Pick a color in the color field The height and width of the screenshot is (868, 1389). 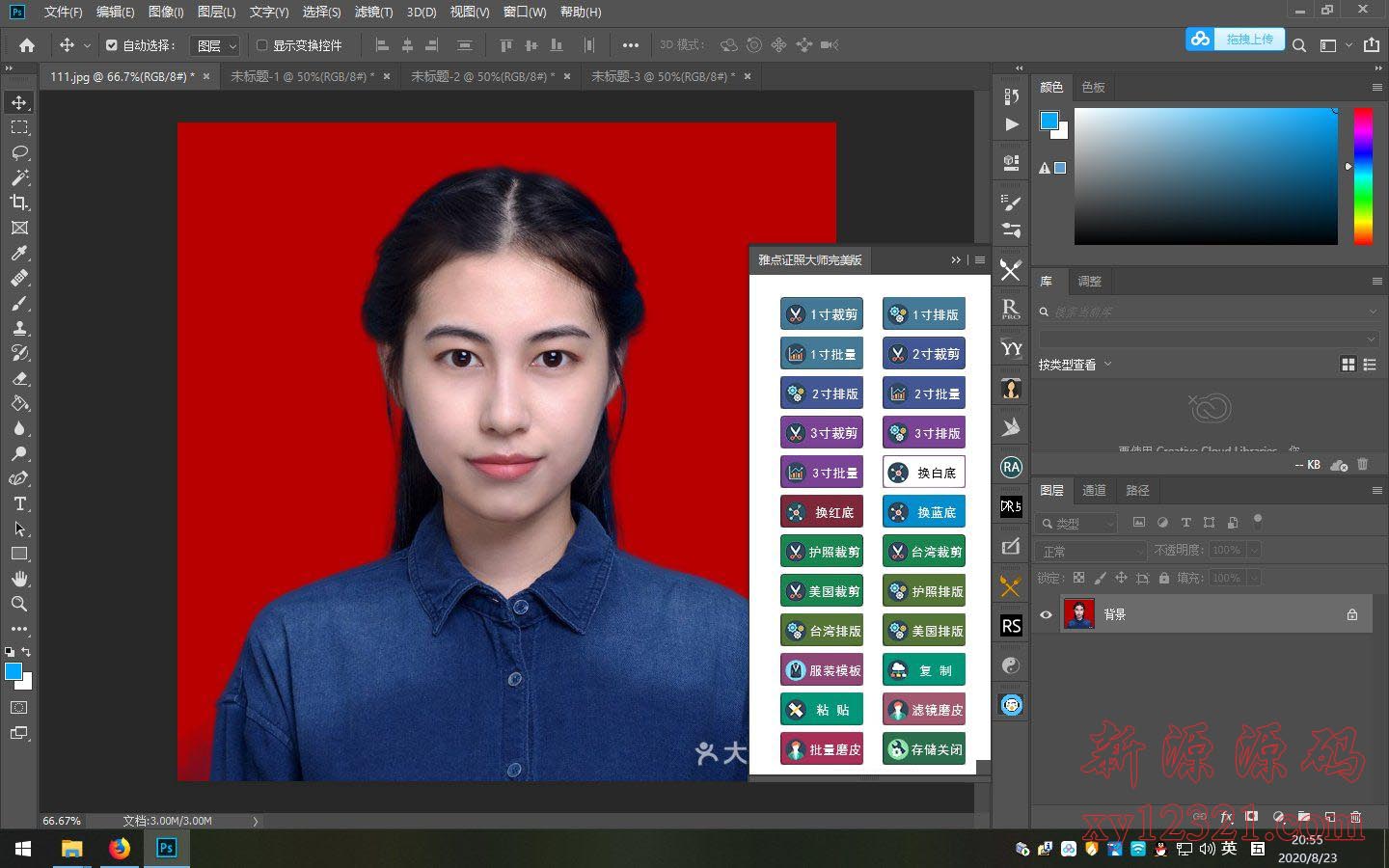click(1206, 176)
